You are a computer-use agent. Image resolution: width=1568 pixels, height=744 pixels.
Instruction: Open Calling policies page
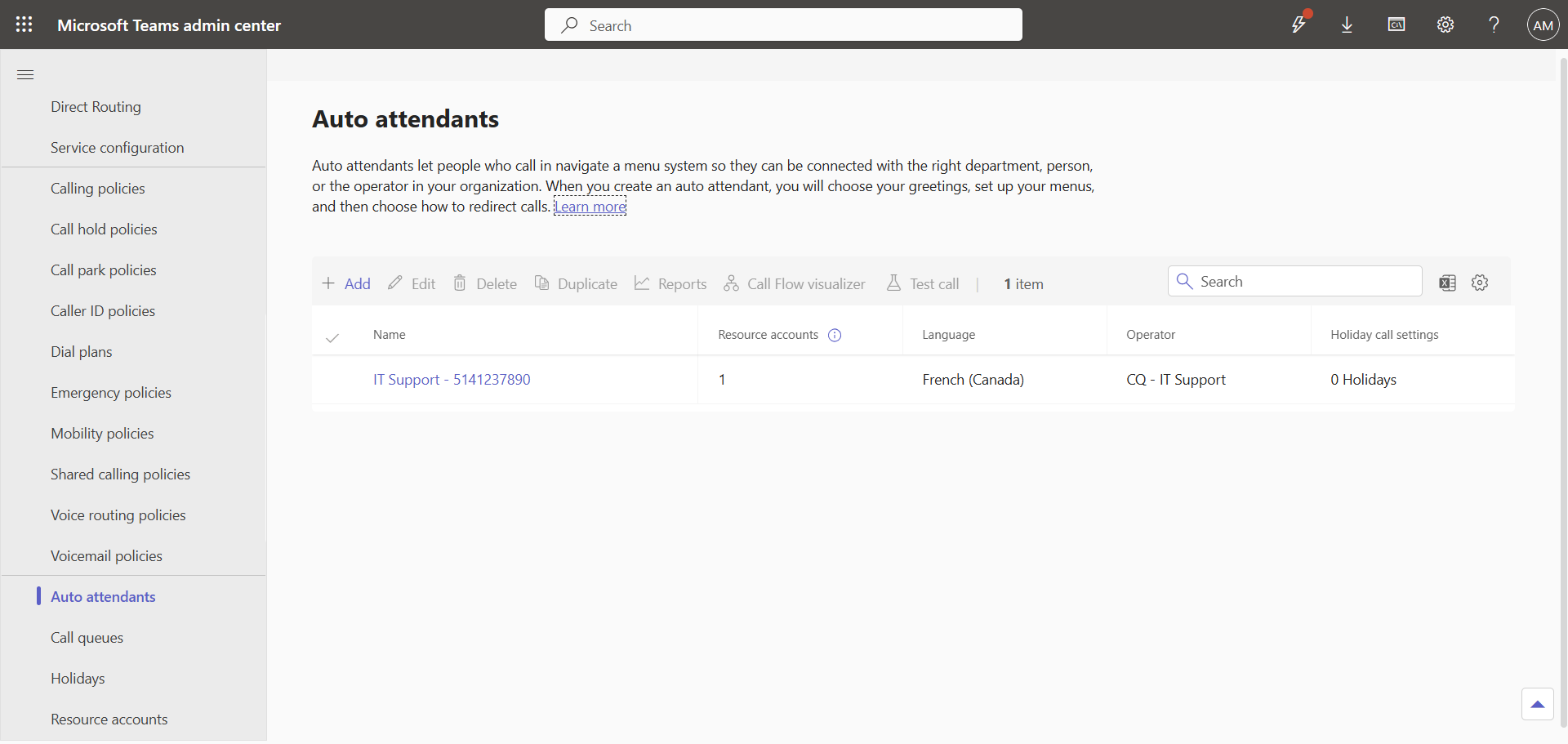coord(98,189)
